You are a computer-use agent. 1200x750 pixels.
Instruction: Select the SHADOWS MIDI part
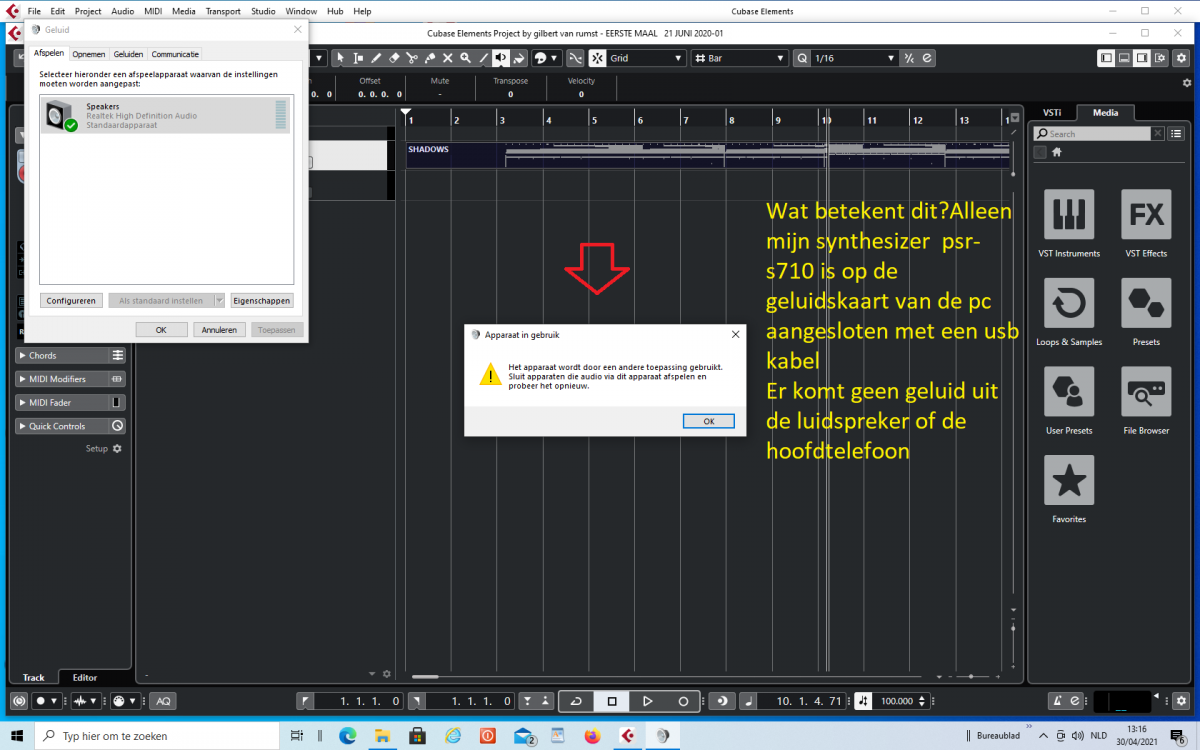click(708, 155)
